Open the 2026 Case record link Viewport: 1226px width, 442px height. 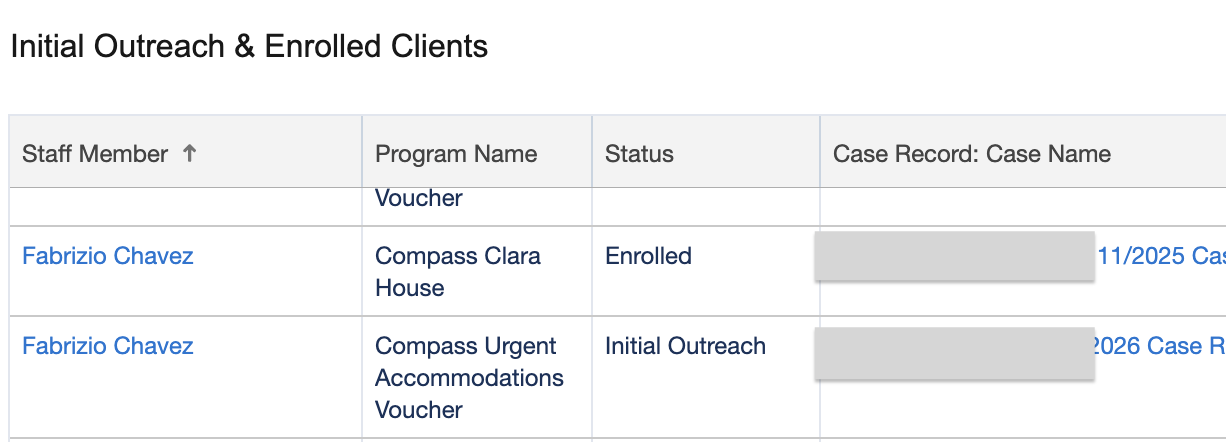1160,346
